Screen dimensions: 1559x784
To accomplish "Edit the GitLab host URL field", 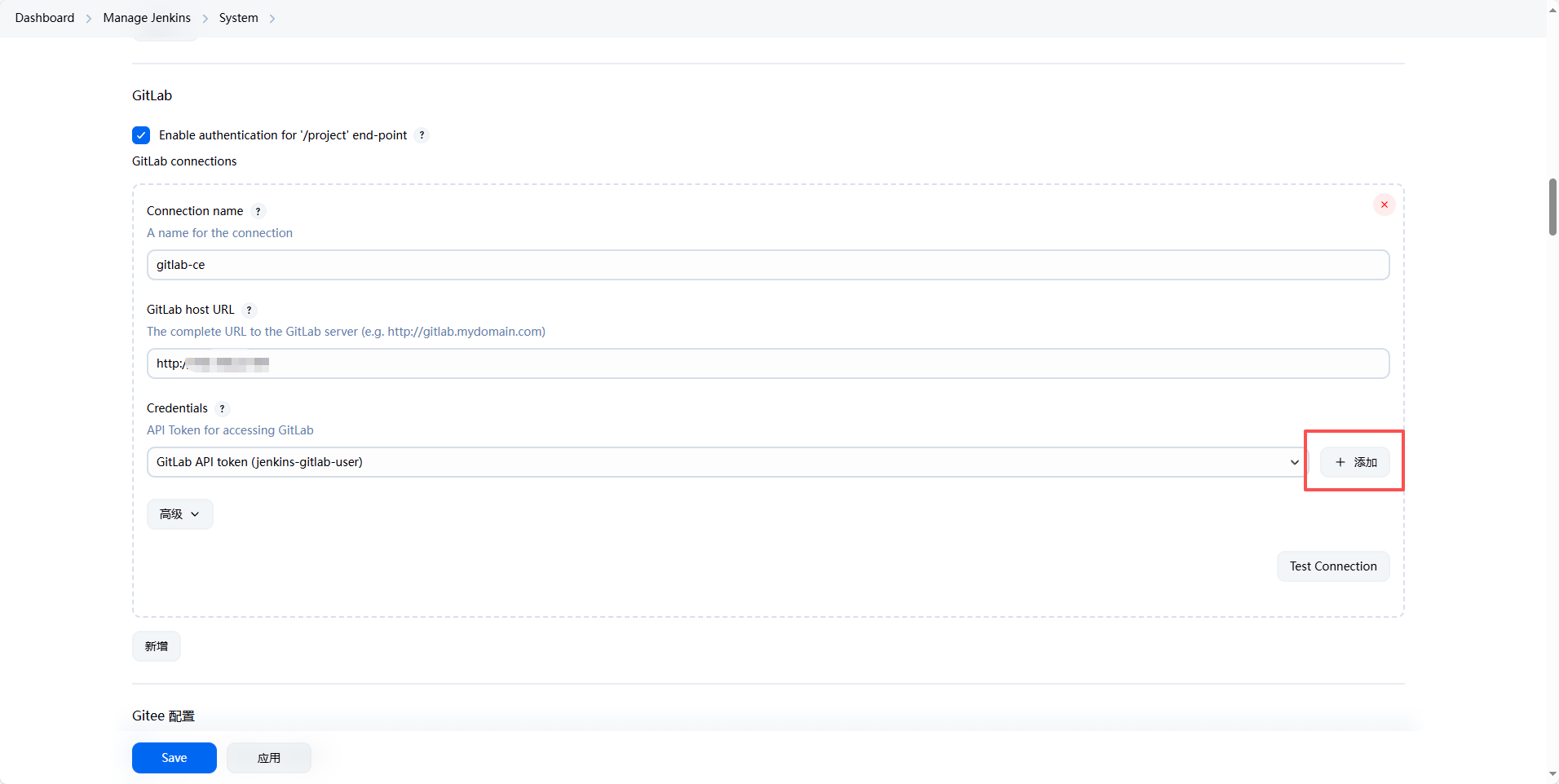I will tap(768, 363).
